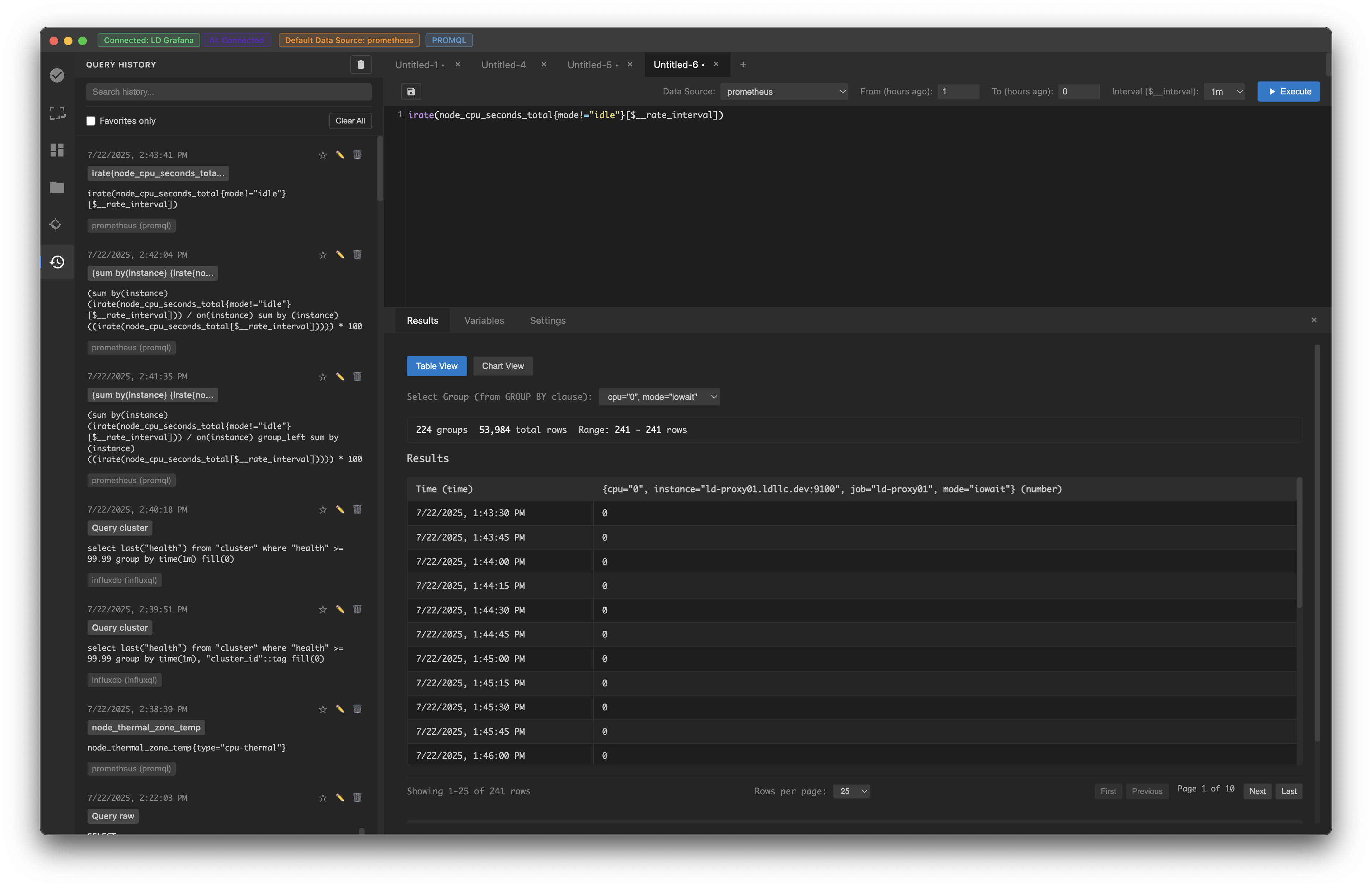Delete the 2:43:41 PM history entry
1372x888 pixels.
(x=357, y=155)
